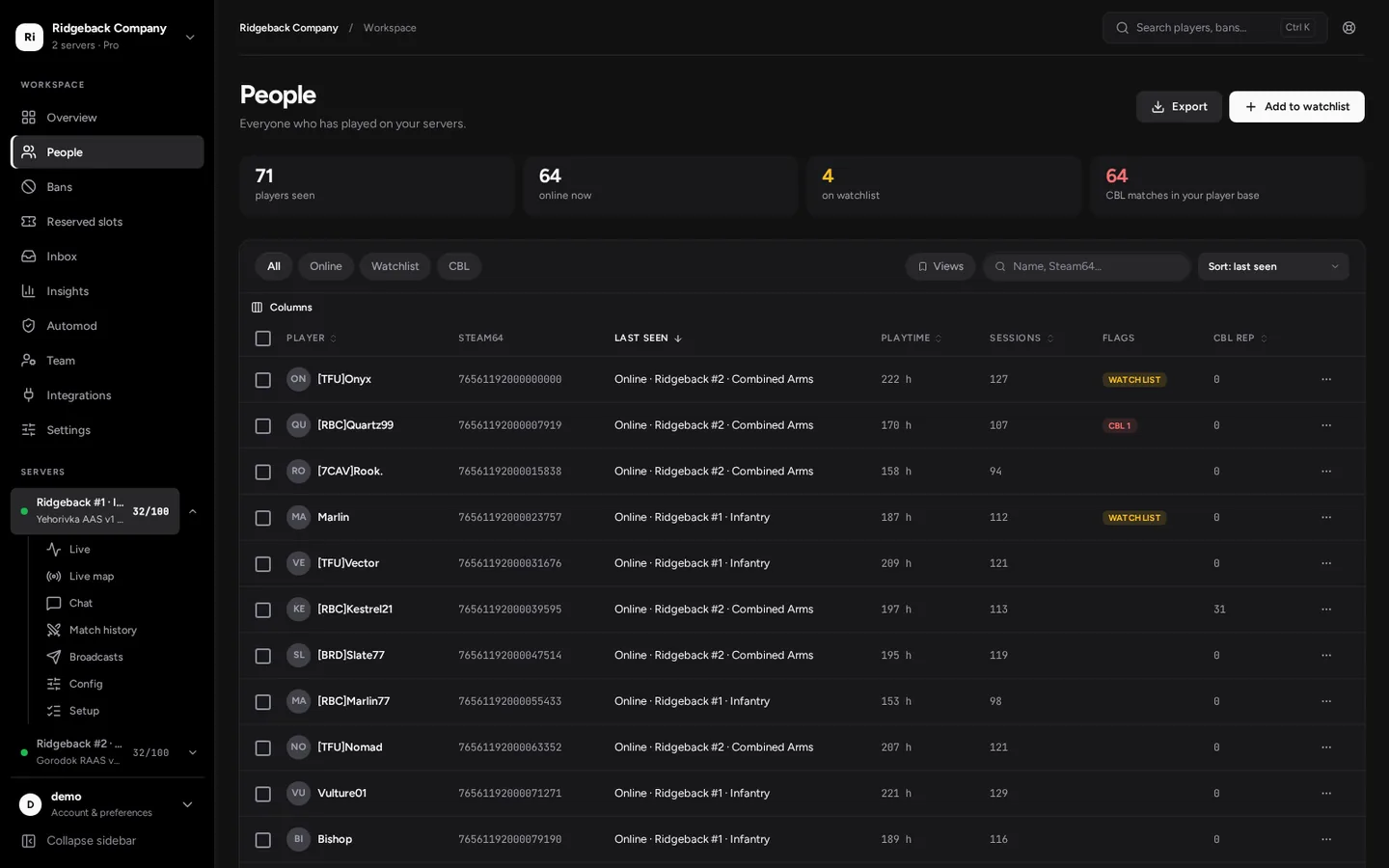Open the Overview page icon
Screen dimensions: 1389x868
tap(29, 118)
